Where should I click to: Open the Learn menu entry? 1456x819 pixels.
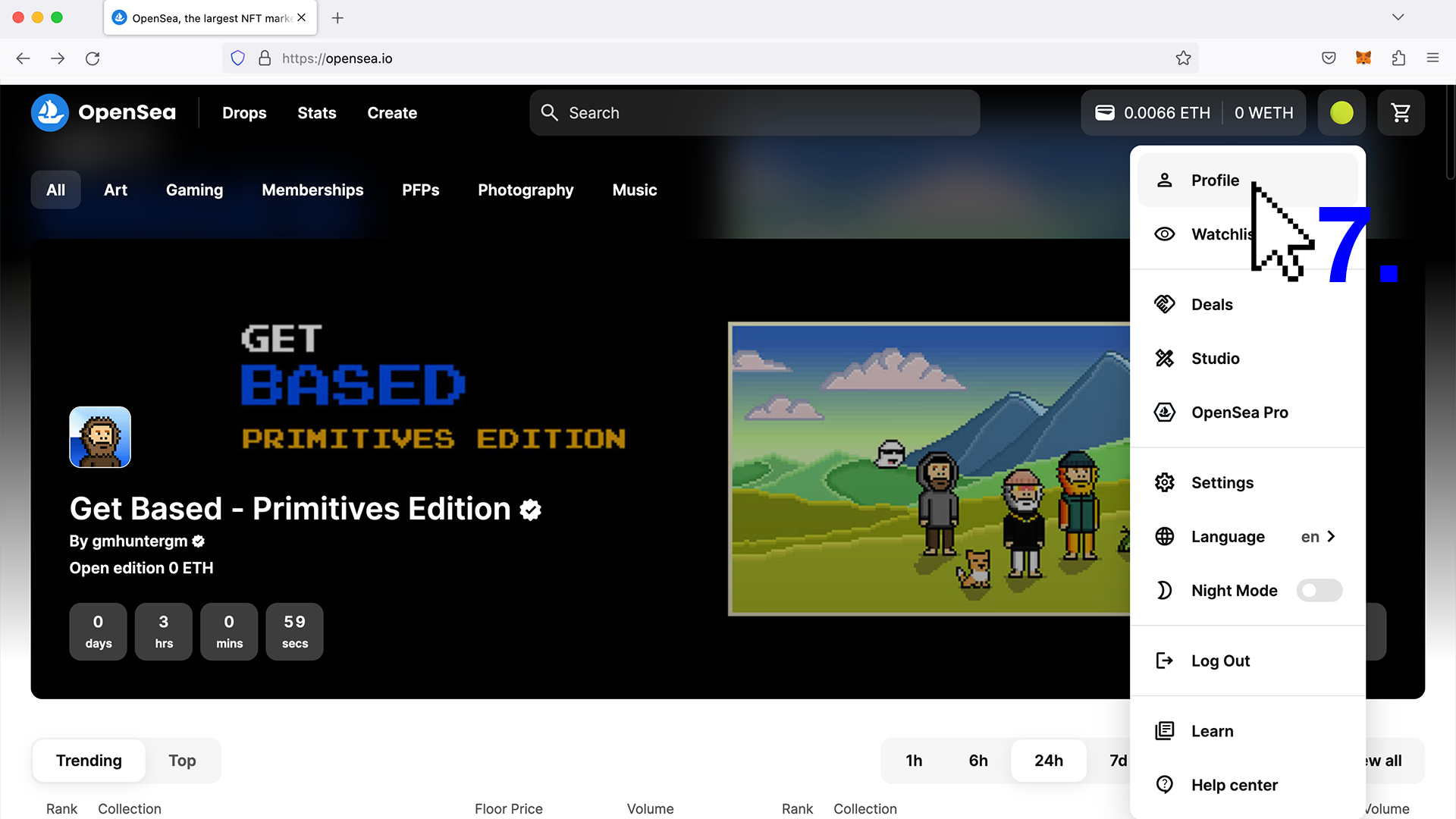pyautogui.click(x=1247, y=732)
